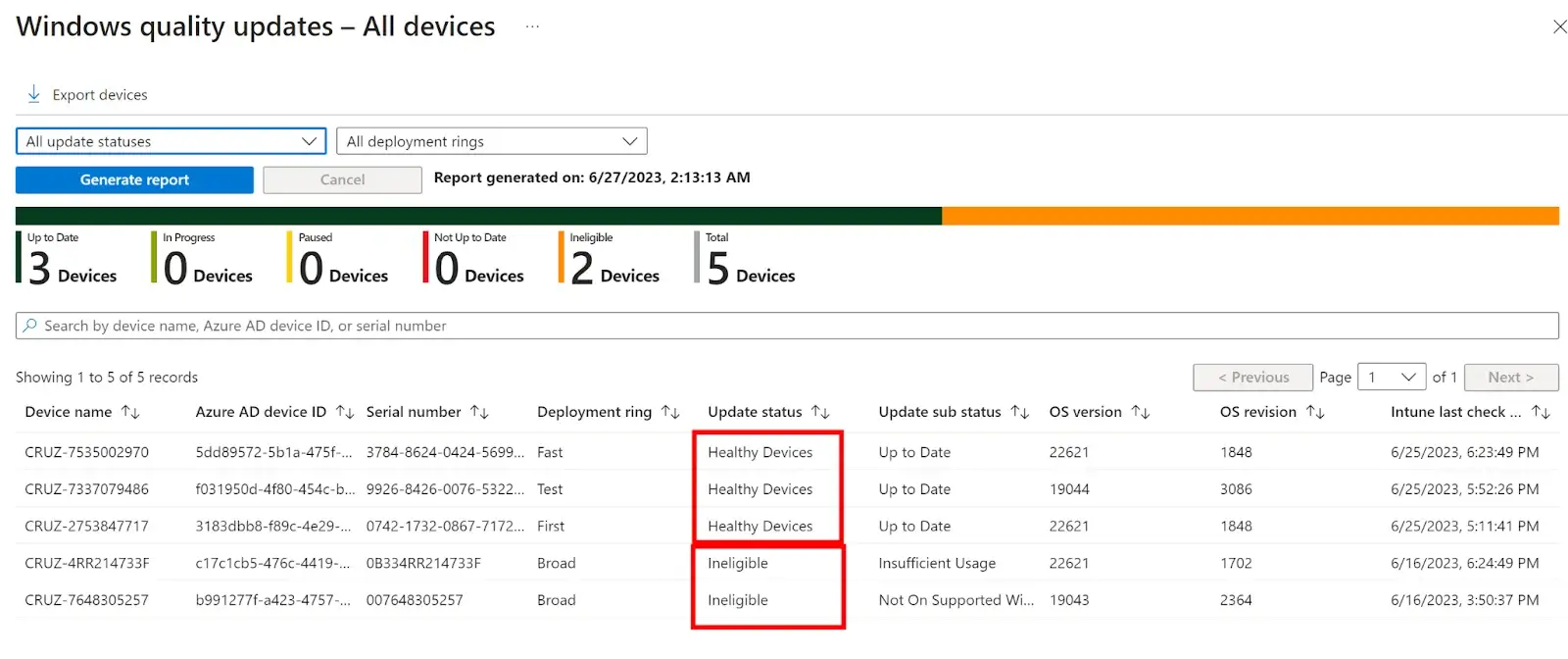Click Showing 1 to 5 of 5 records
Image resolution: width=1568 pixels, height=659 pixels.
[107, 378]
